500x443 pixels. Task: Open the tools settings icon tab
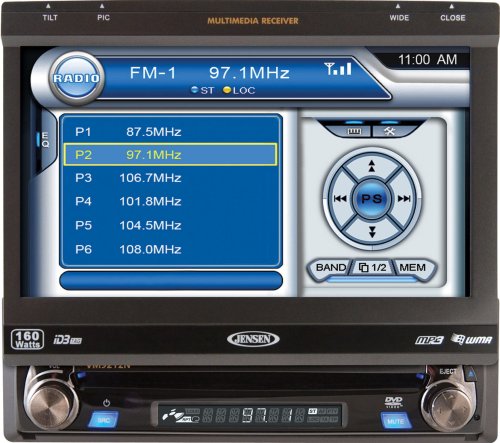point(389,131)
